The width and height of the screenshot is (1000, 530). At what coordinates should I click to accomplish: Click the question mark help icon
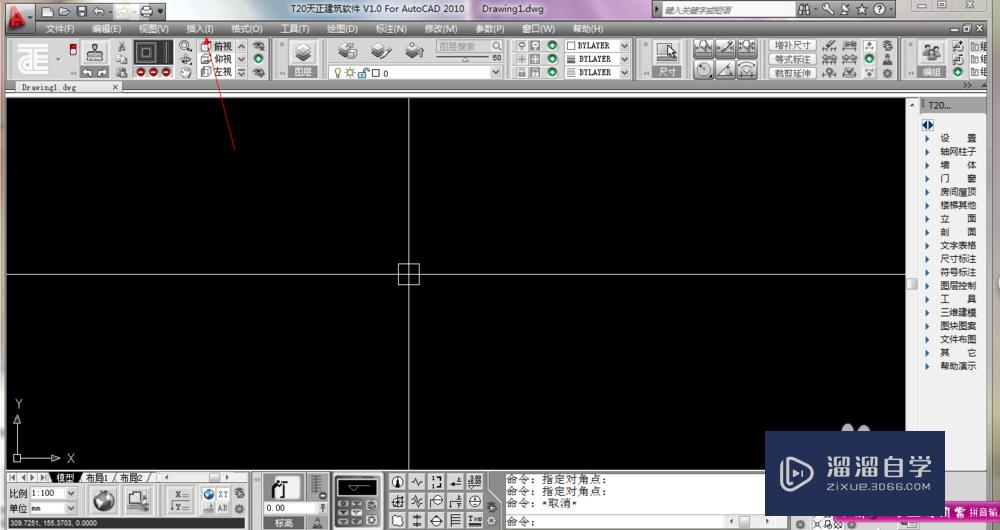coord(879,10)
